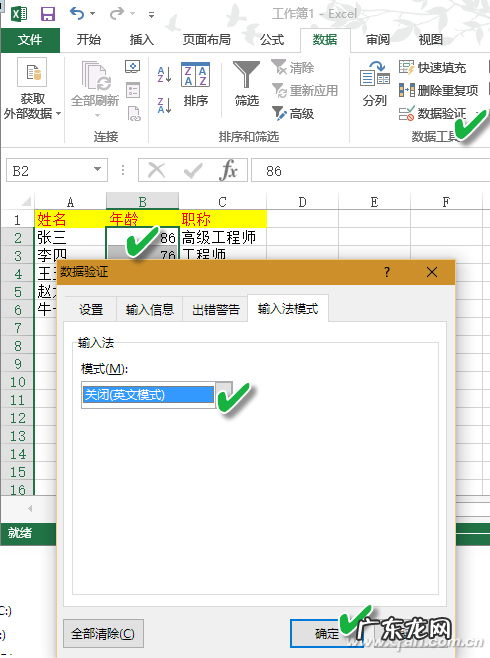Toggle the 筛选 filter funnel
The height and width of the screenshot is (658, 490).
[x=247, y=84]
